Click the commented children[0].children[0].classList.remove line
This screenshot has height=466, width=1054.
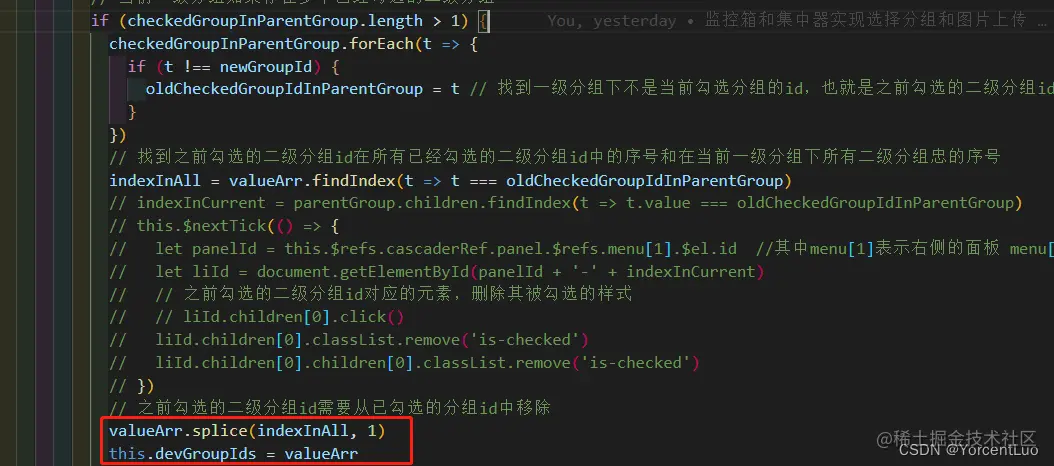point(405,362)
